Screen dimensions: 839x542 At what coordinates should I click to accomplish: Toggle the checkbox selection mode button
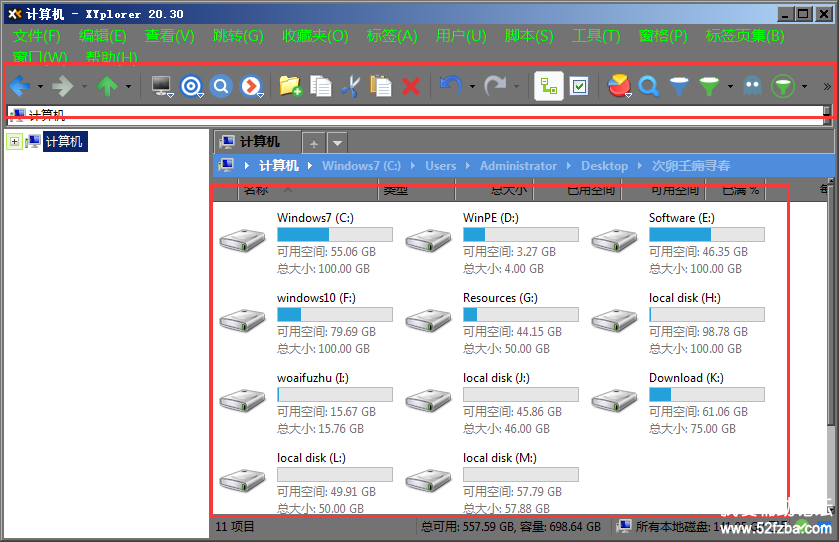(x=579, y=86)
